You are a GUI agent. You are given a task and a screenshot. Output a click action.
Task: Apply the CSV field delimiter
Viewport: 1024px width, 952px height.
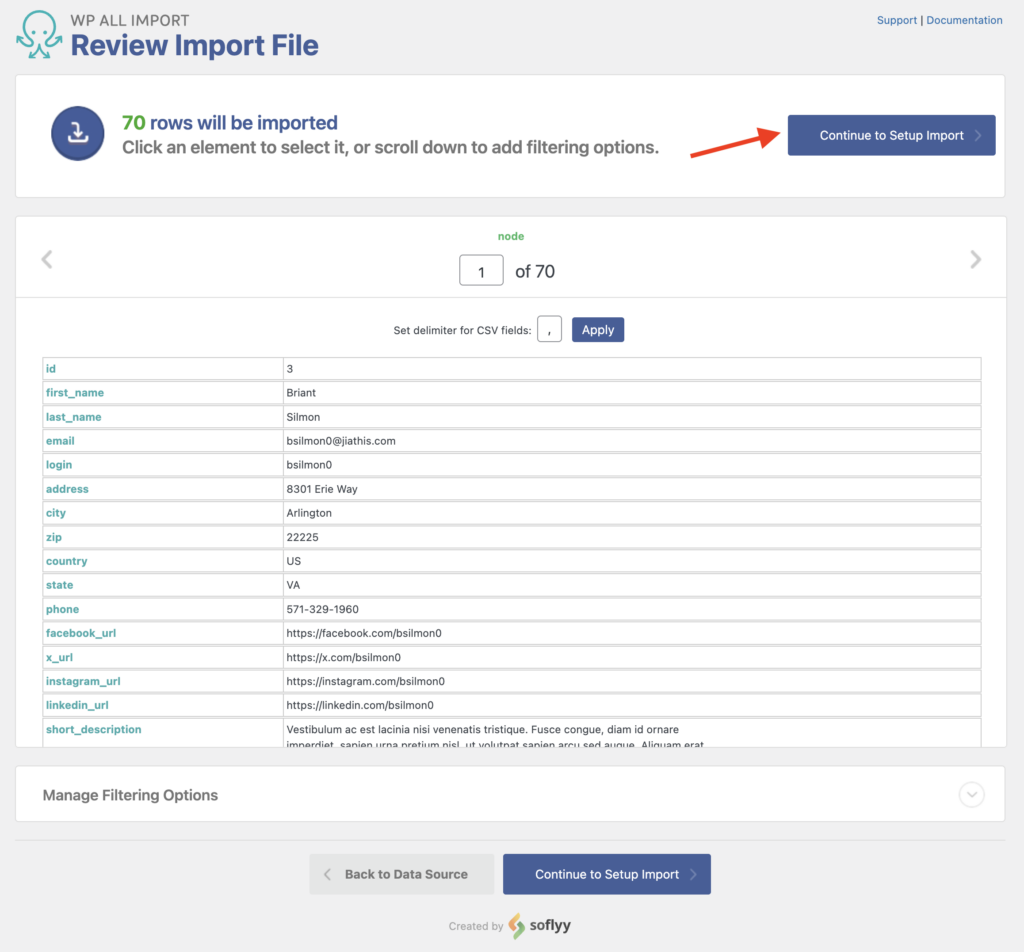coord(597,329)
